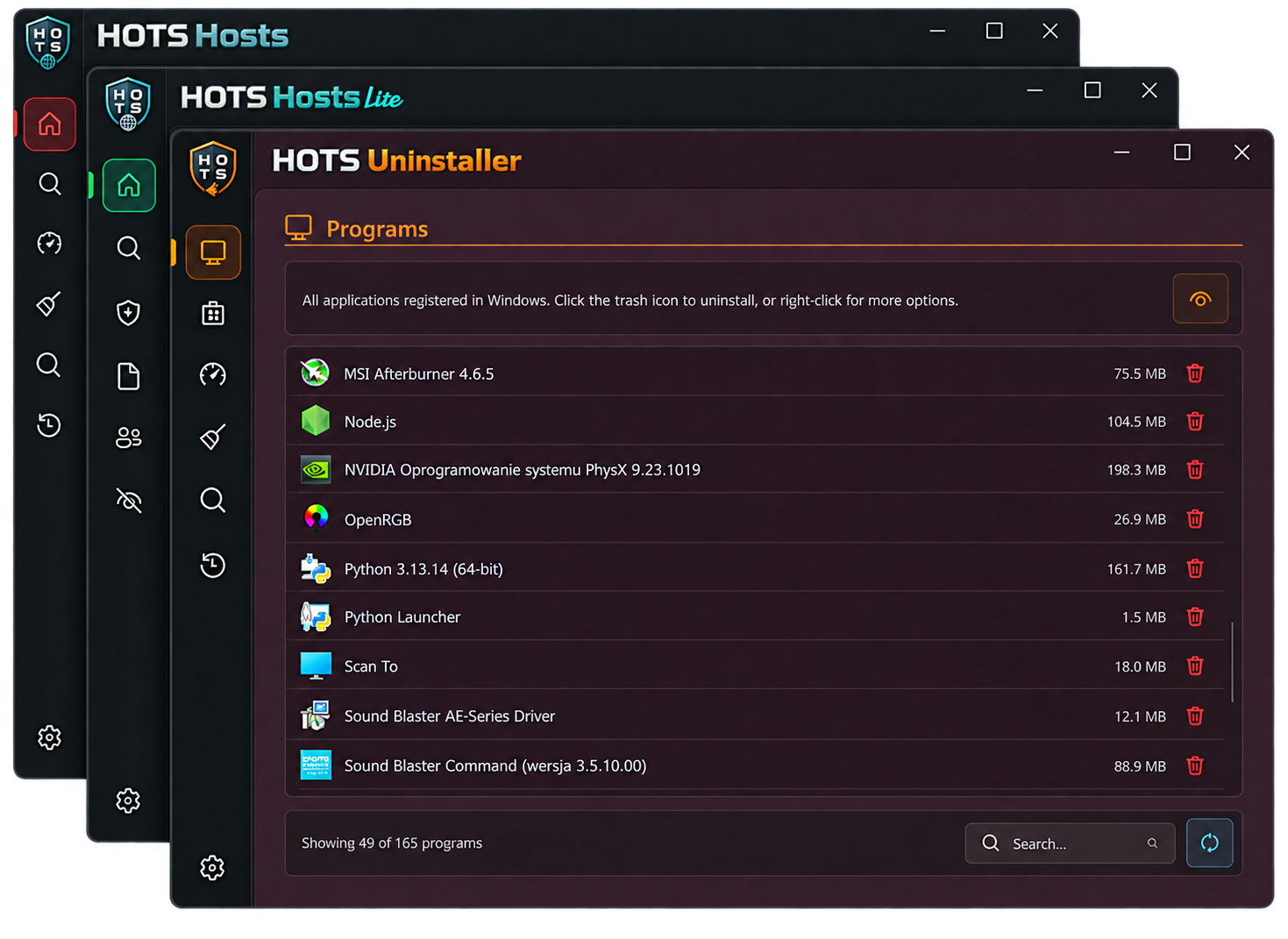The image size is (1288, 939).
Task: Select the Python 3.13.14 (64-bit) entry
Action: 423,569
